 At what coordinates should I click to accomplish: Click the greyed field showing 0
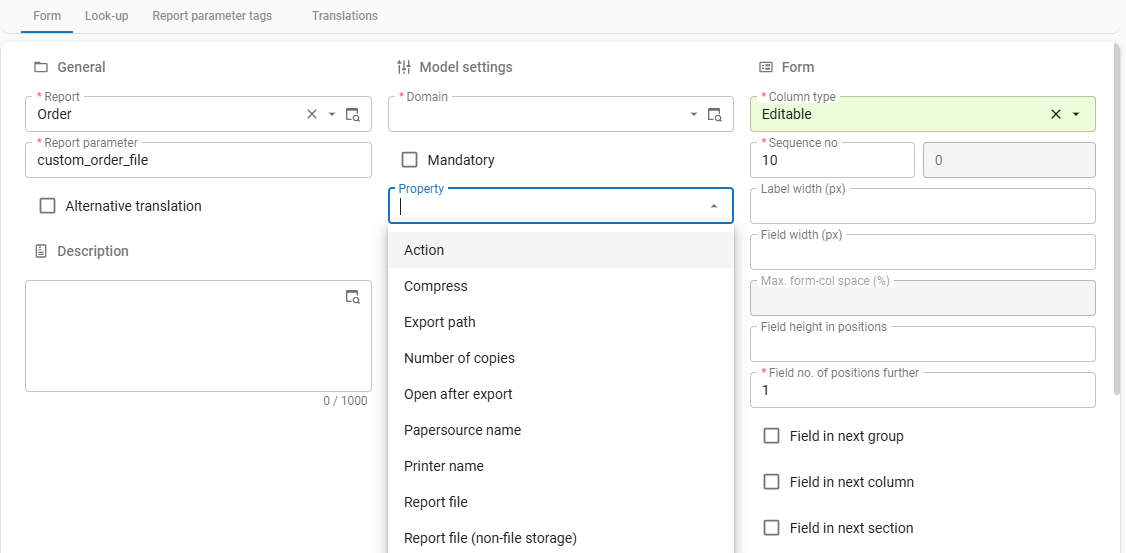(1009, 160)
